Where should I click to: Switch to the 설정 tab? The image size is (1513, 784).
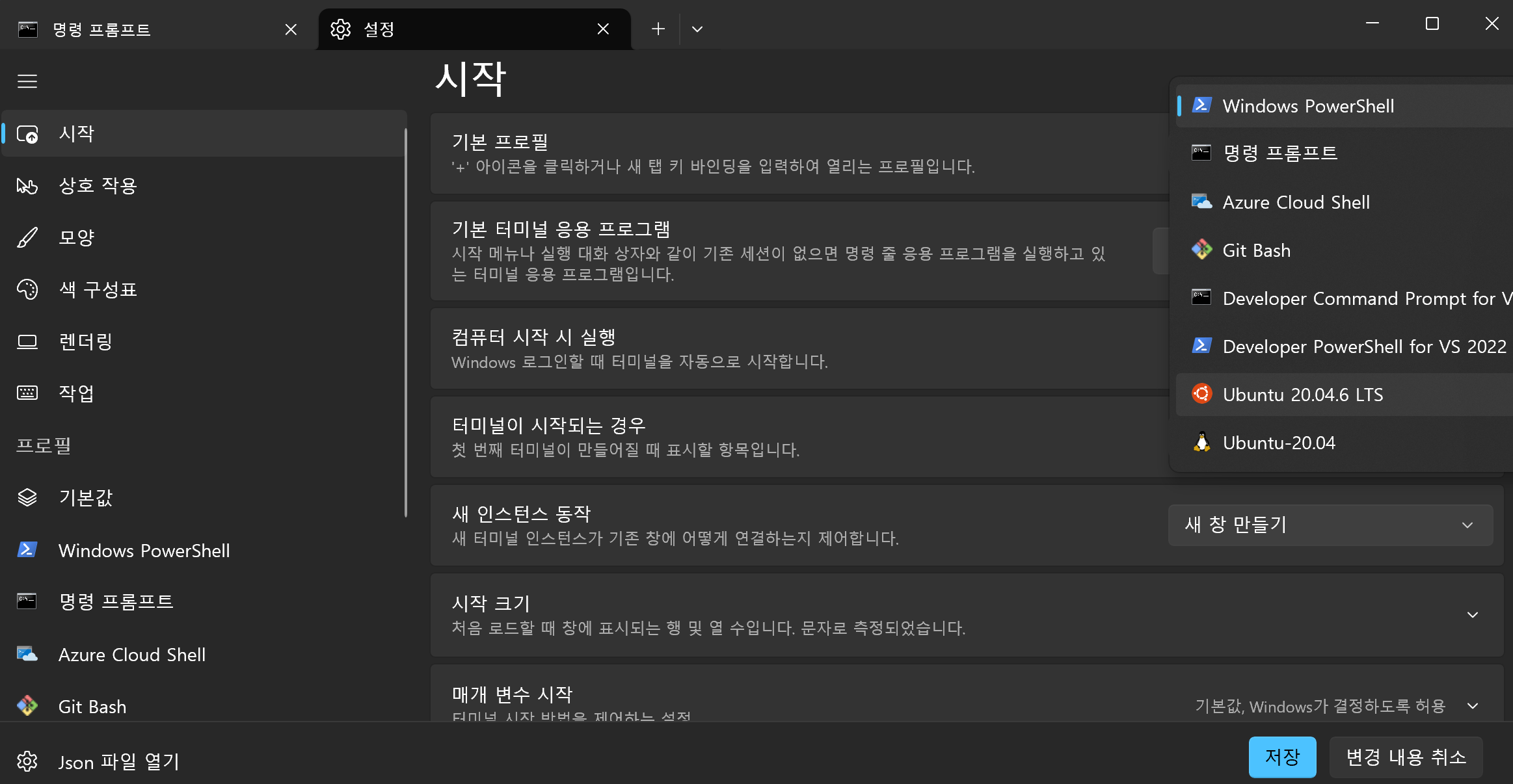click(x=475, y=29)
